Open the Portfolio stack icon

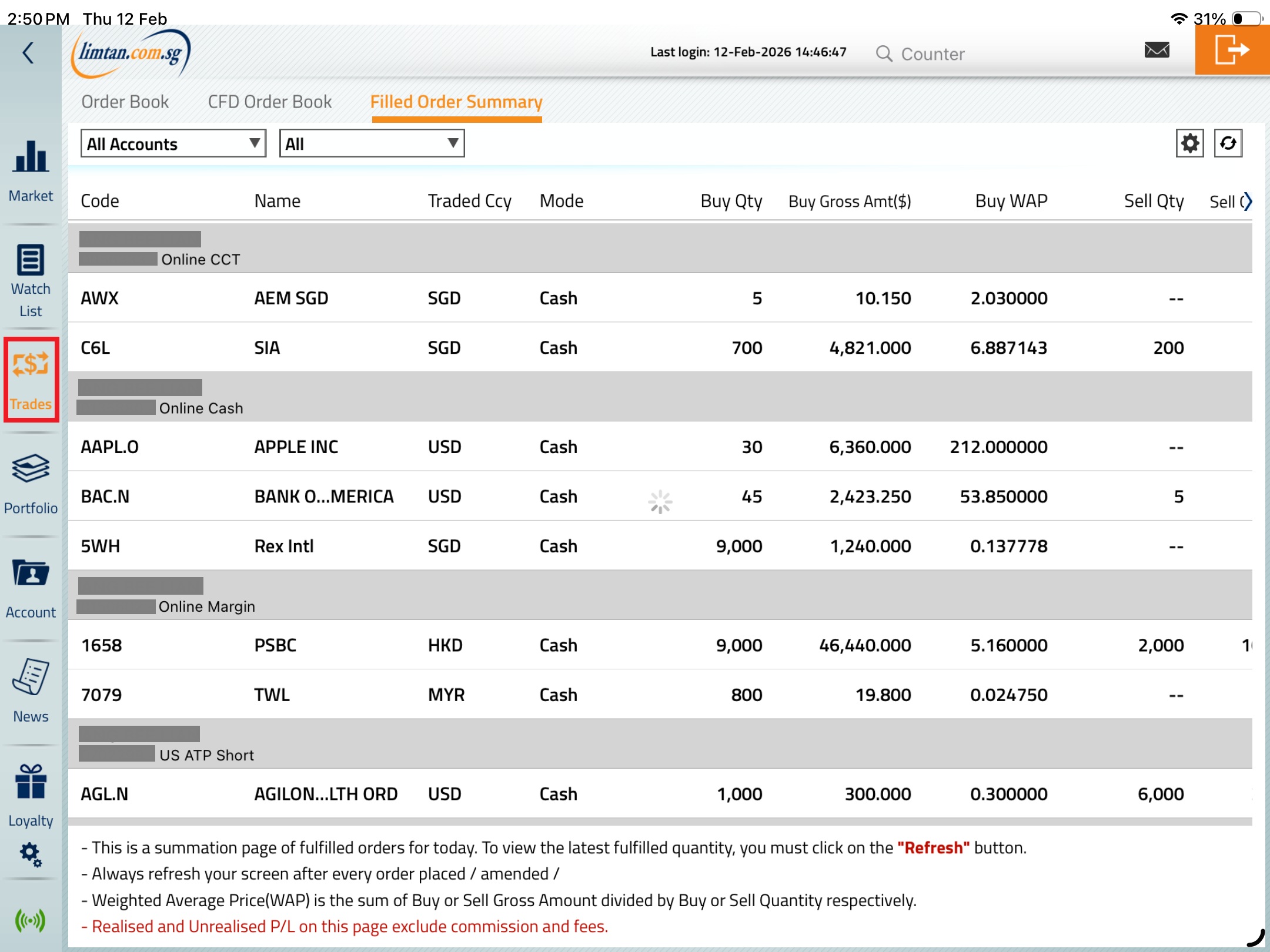tap(31, 469)
